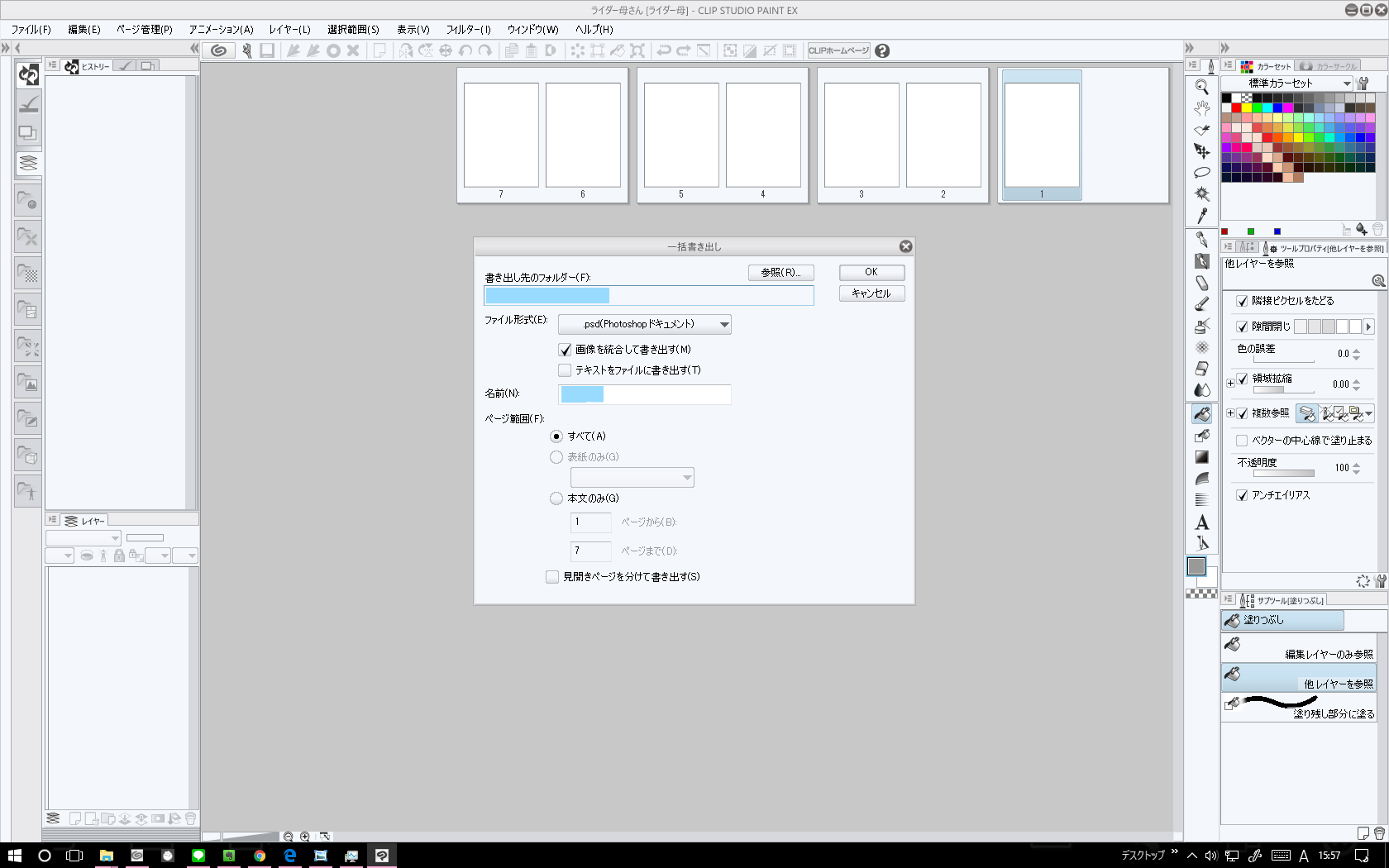Click the Windows Start button
1389x868 pixels.
(x=14, y=856)
